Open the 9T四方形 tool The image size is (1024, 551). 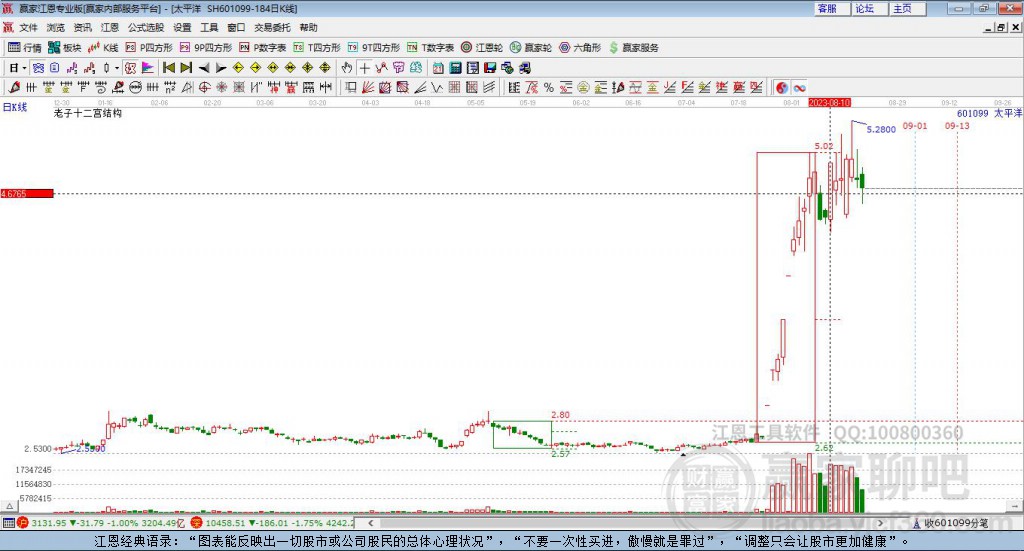(374, 48)
